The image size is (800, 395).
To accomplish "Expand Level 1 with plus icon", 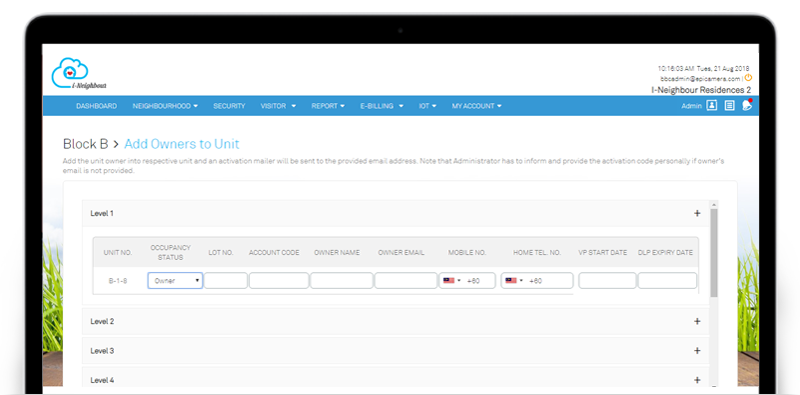I will tap(697, 213).
